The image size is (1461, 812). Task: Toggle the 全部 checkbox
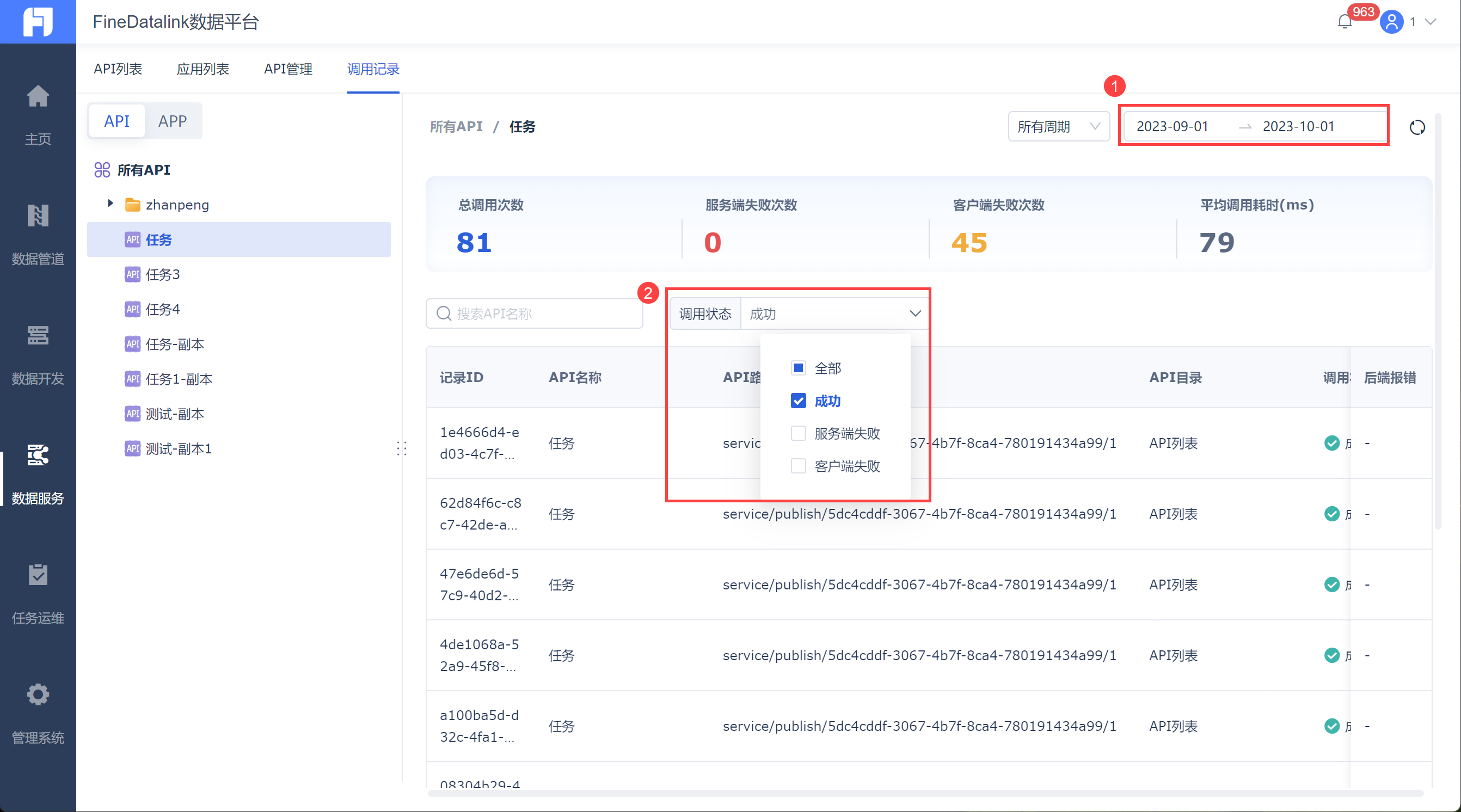[x=798, y=368]
